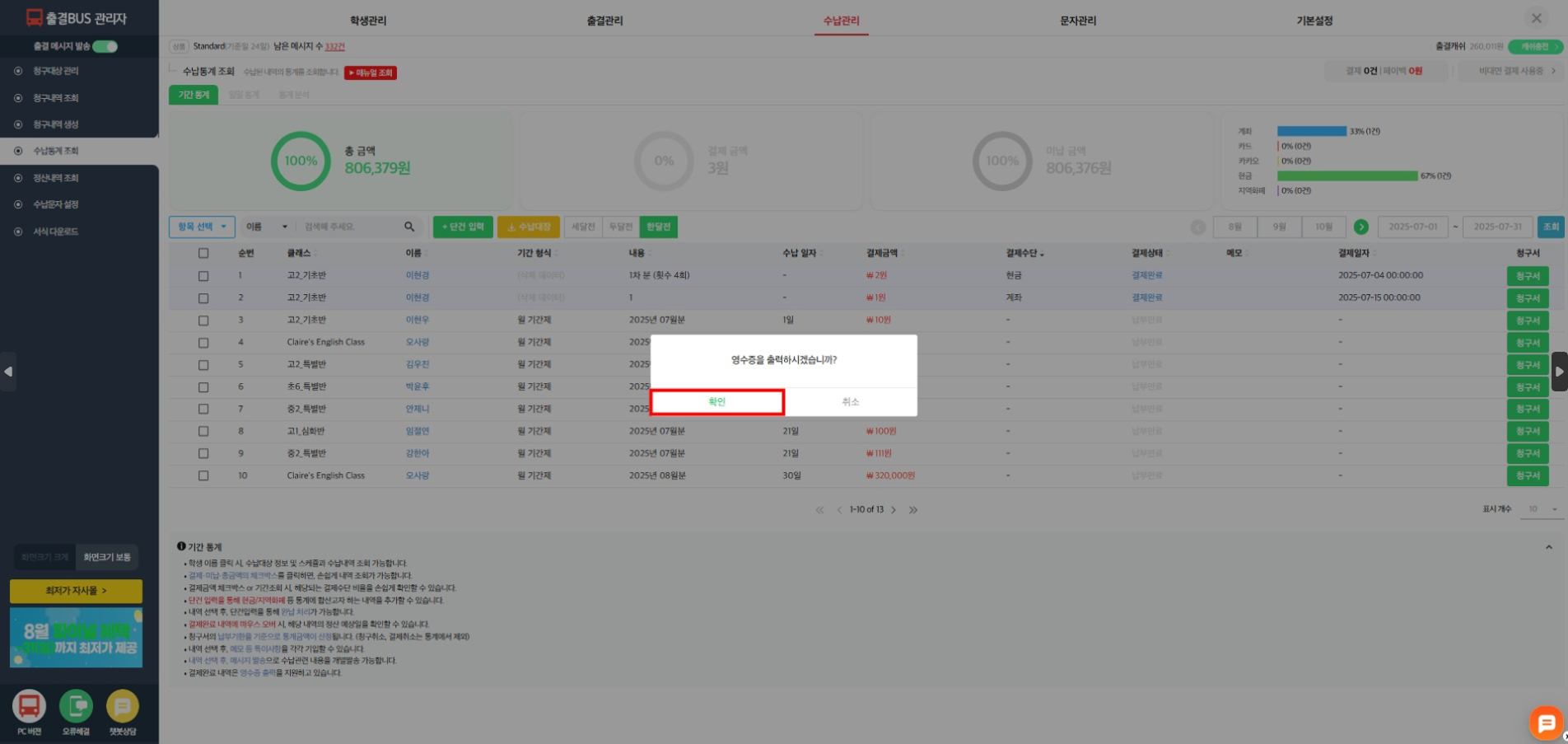Check the checkbox for row 1
The image size is (1568, 744).
click(x=203, y=276)
